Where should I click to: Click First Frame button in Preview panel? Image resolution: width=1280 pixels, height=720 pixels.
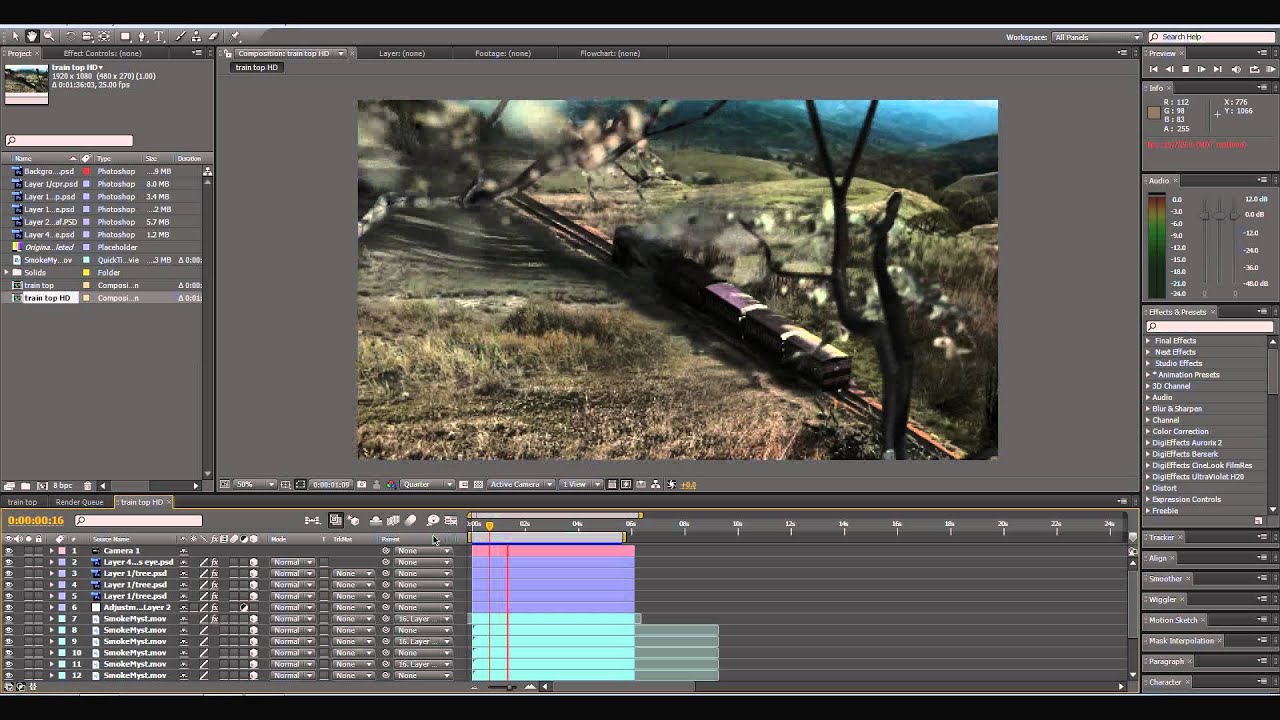tap(1154, 69)
